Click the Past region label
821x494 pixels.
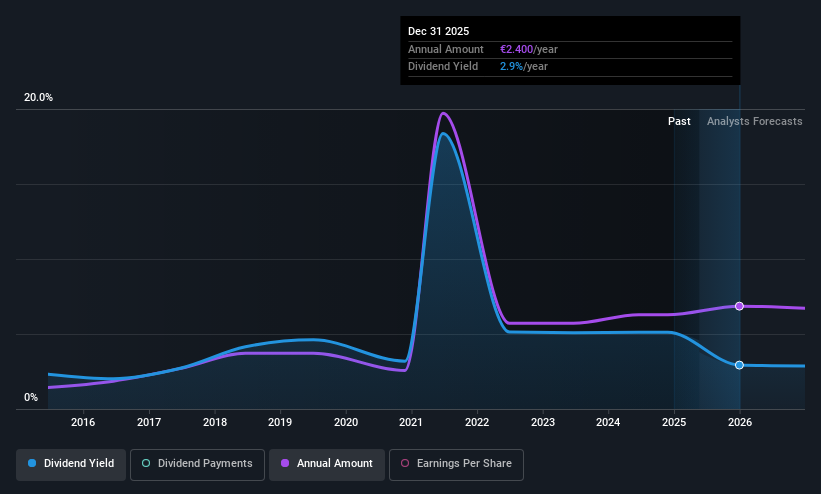tap(679, 122)
